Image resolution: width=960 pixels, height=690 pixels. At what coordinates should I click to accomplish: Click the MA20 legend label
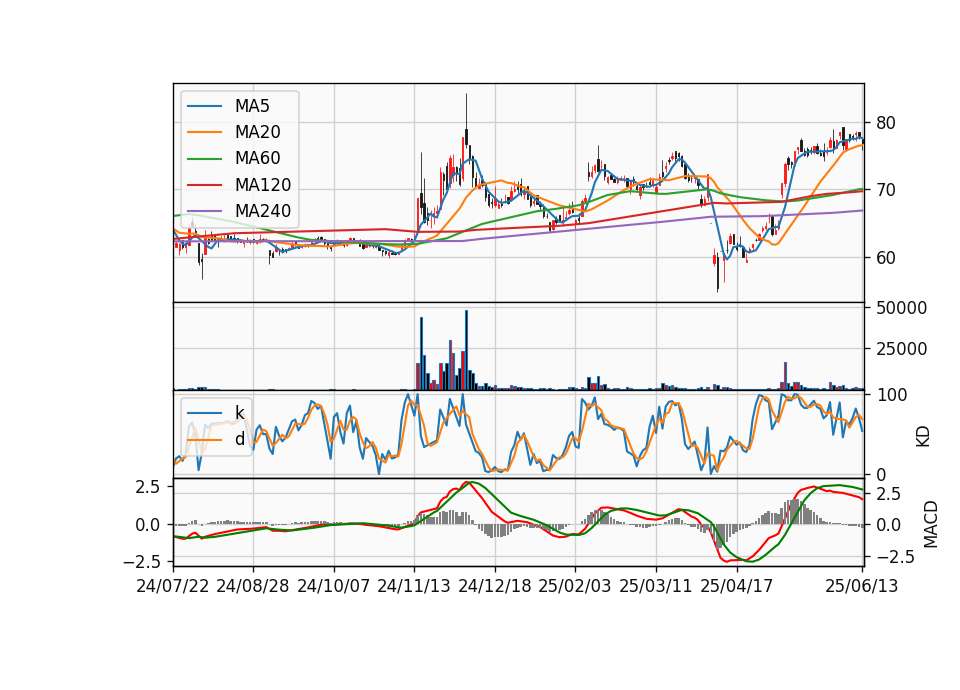click(258, 132)
